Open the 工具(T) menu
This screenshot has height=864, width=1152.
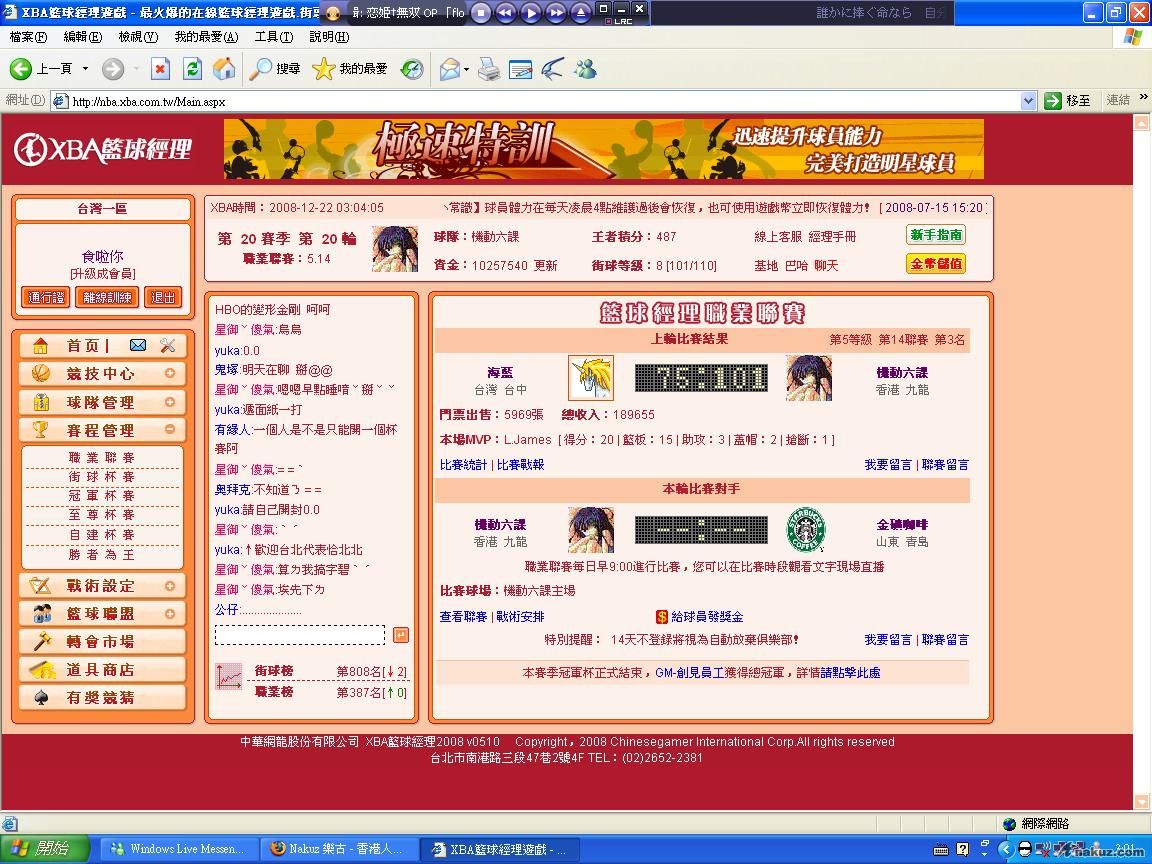coord(273,37)
